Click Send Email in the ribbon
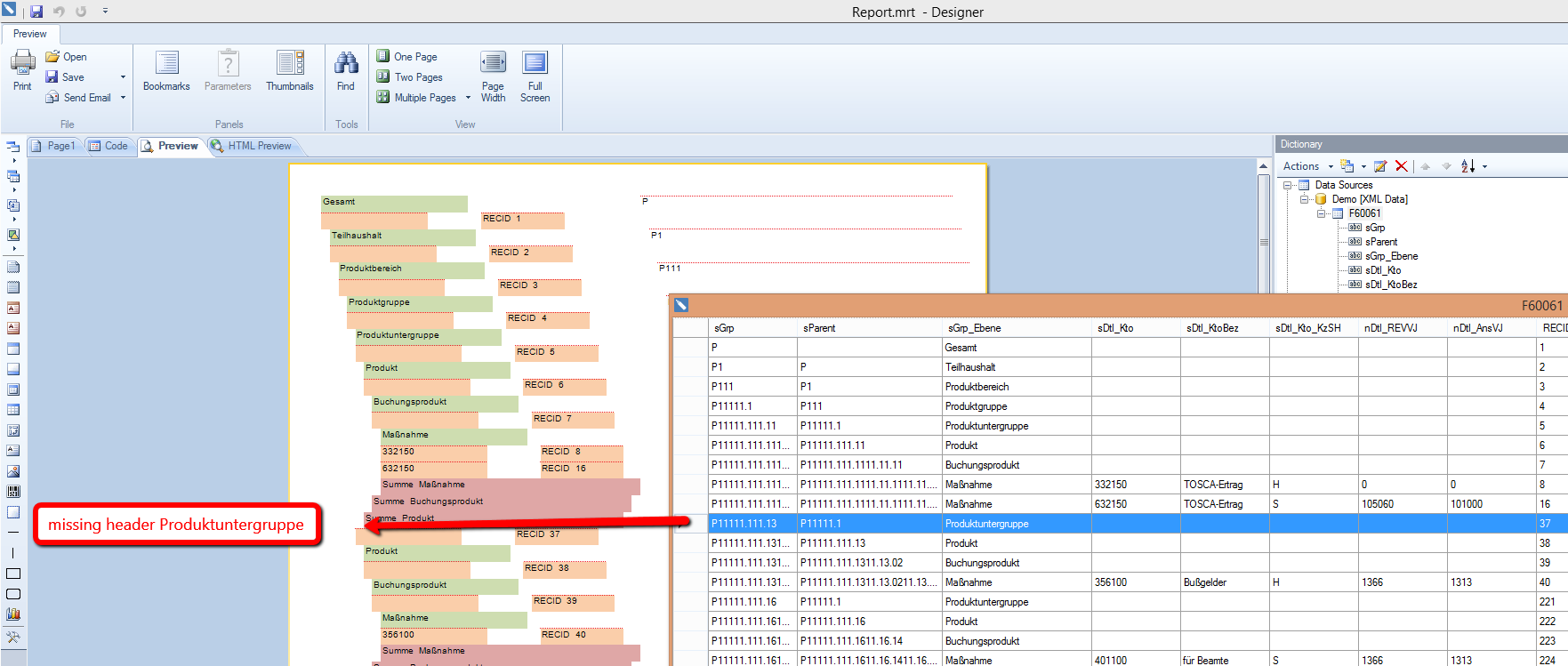 (78, 98)
